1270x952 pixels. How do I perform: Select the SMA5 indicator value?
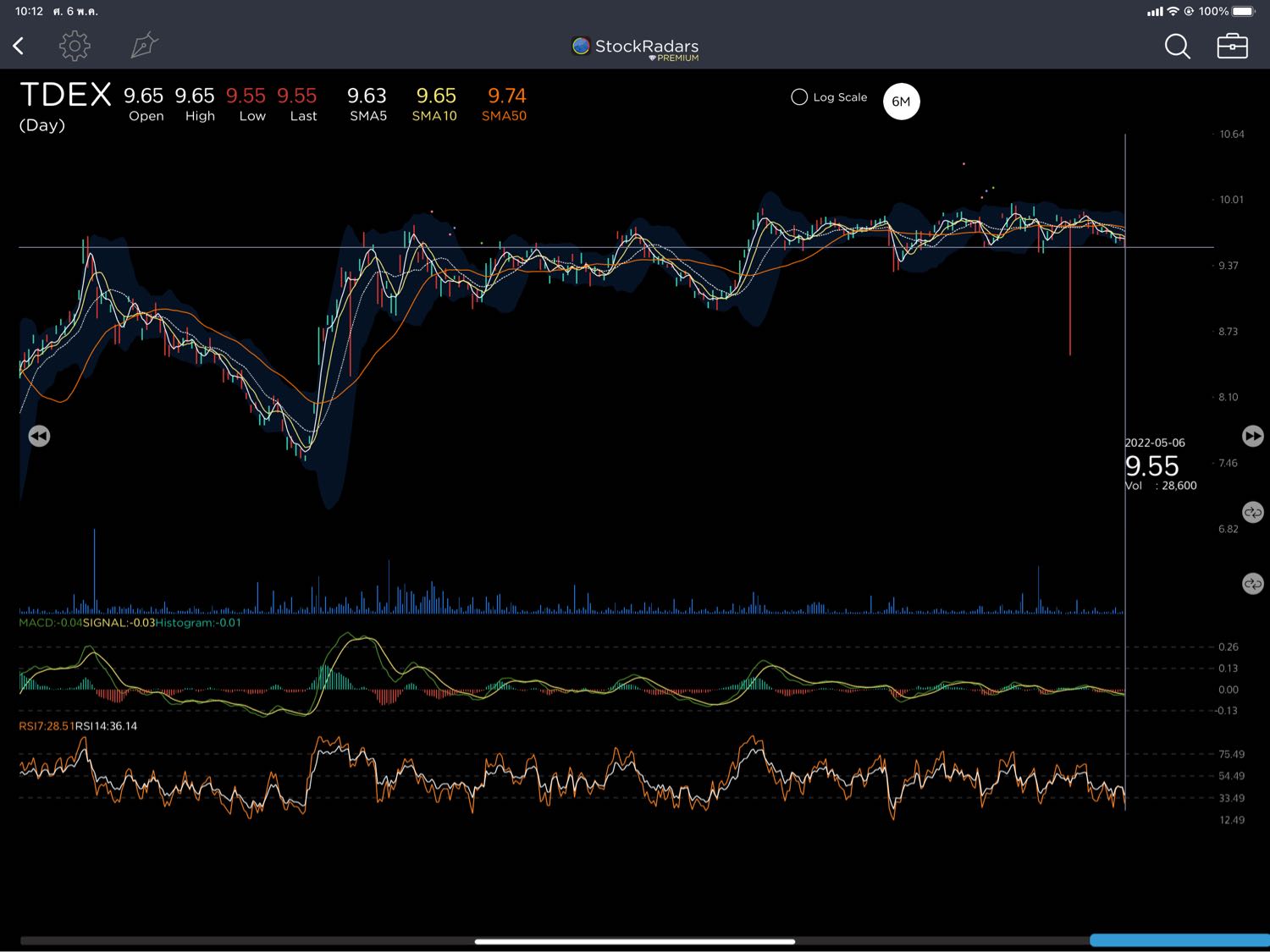(x=367, y=104)
